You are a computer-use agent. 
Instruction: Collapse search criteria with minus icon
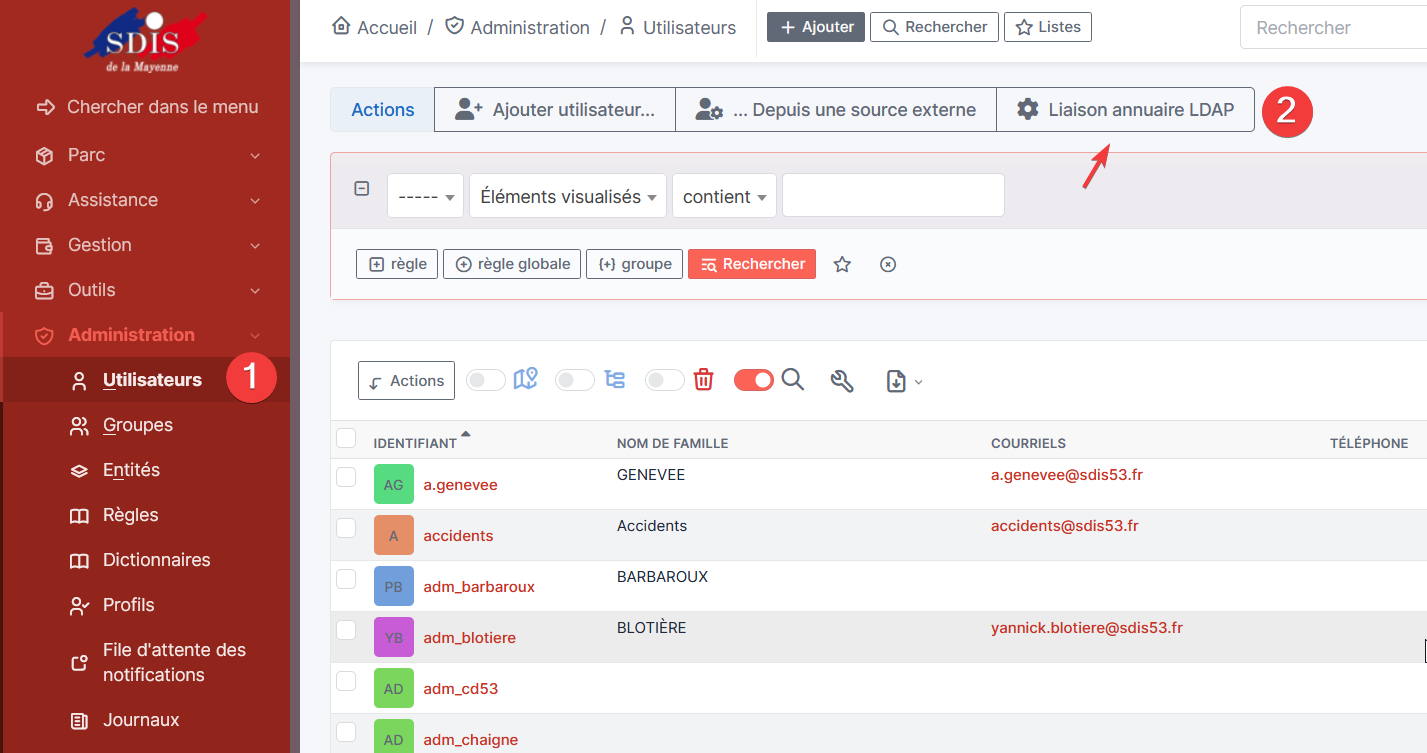362,189
